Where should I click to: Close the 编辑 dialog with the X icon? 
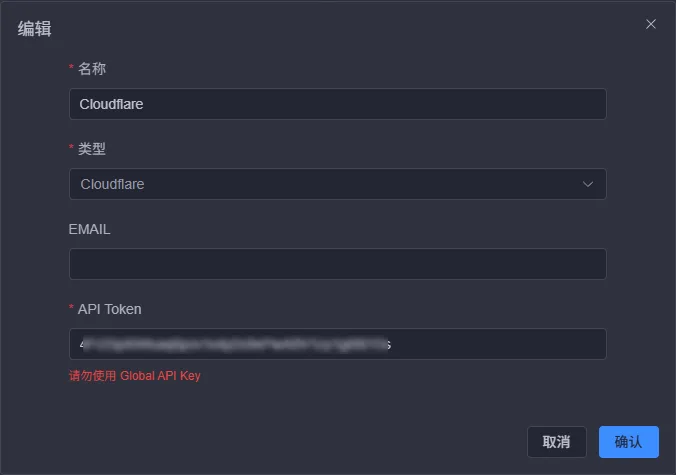pyautogui.click(x=651, y=24)
